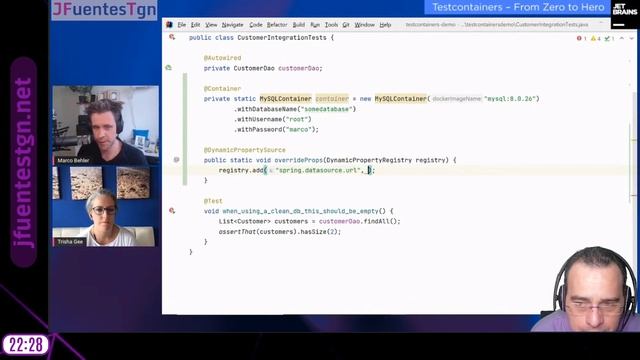Click the "marco" password string

coord(299,129)
